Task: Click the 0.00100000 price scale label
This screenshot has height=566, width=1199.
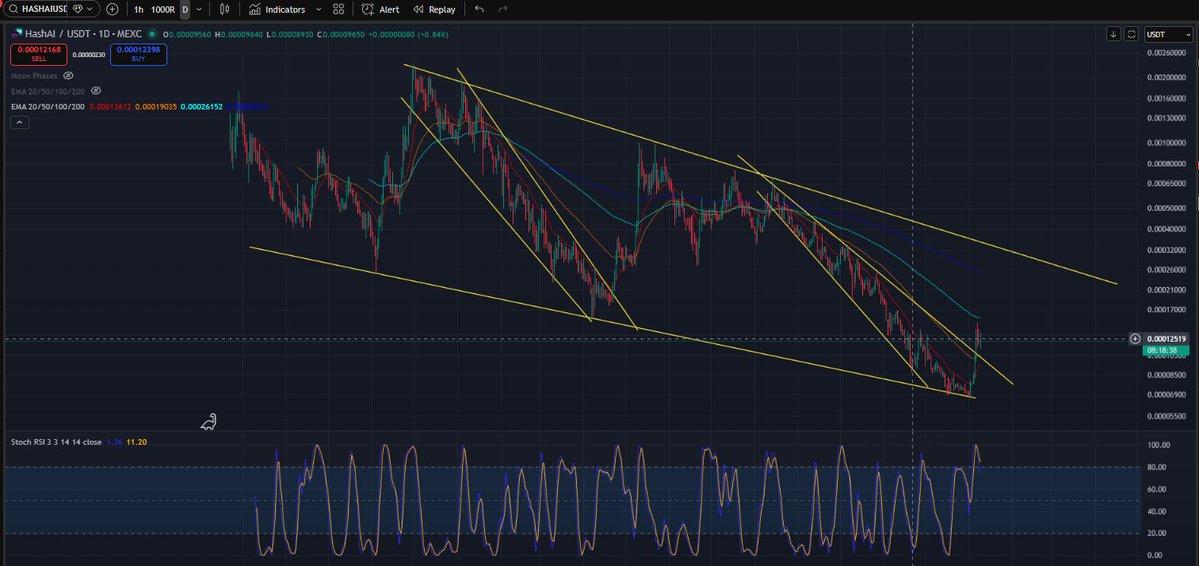Action: 1169,143
